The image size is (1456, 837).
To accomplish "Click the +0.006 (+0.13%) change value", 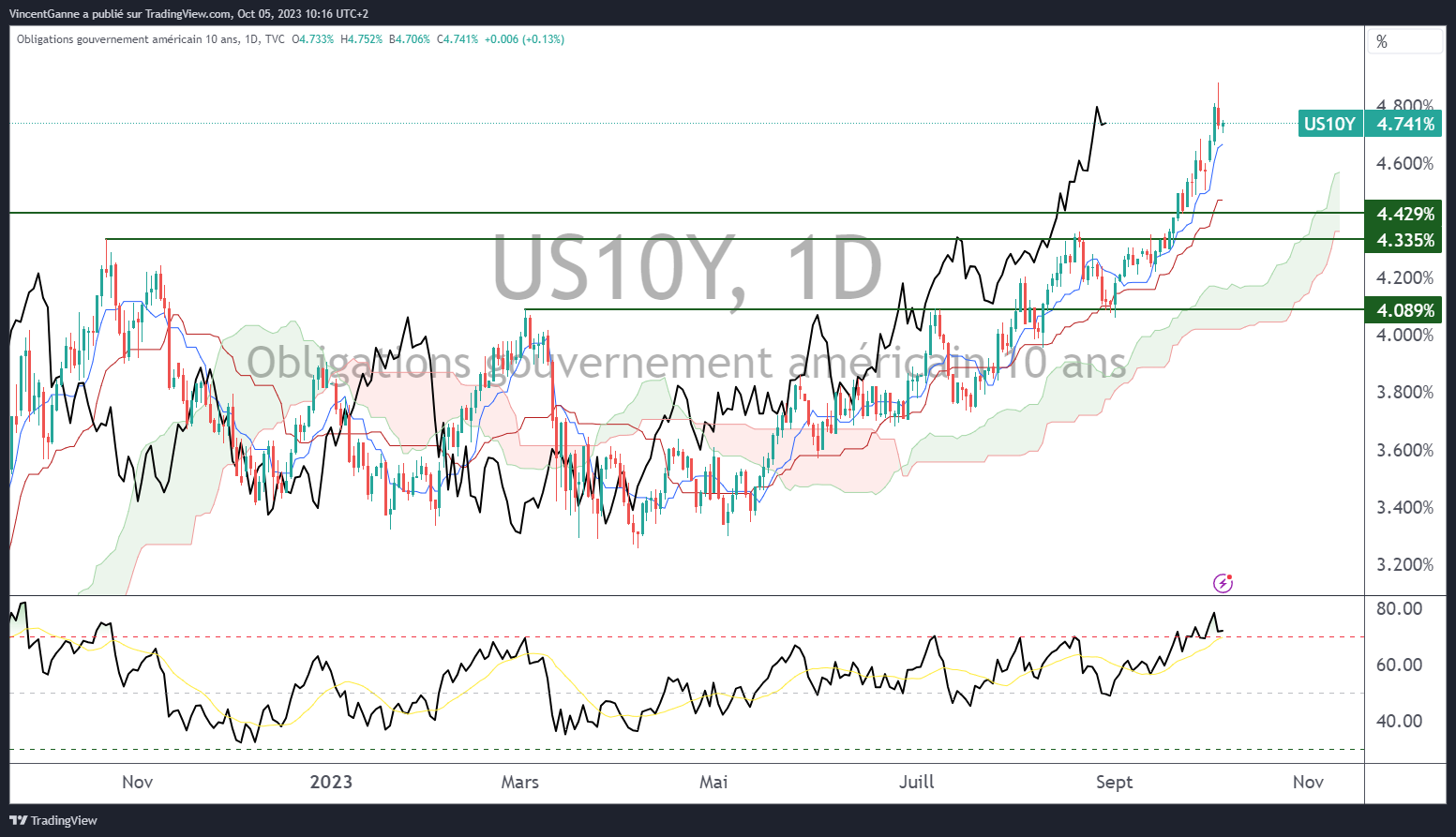I will tap(524, 39).
